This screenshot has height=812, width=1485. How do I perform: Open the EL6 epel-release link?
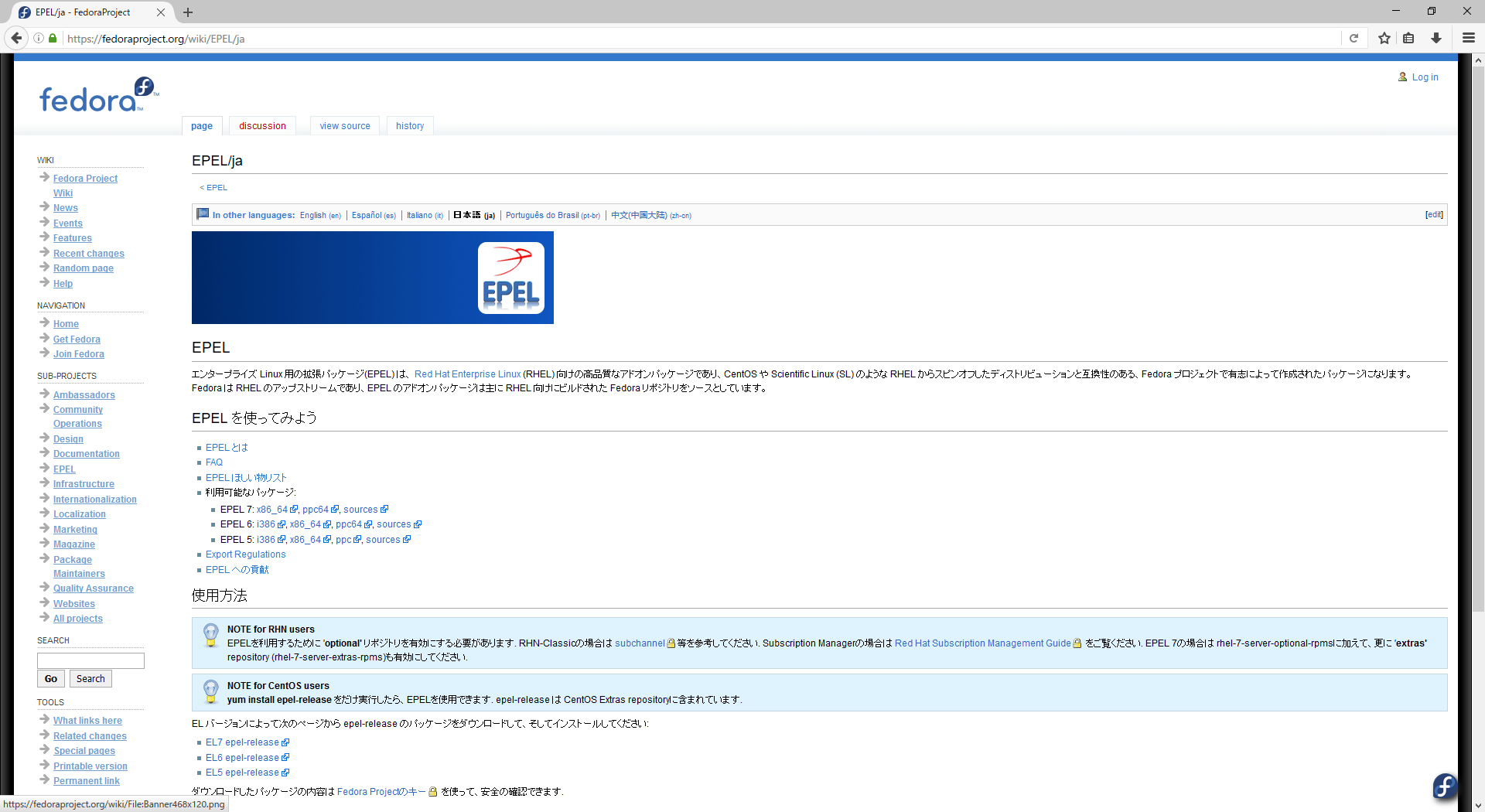click(x=242, y=758)
